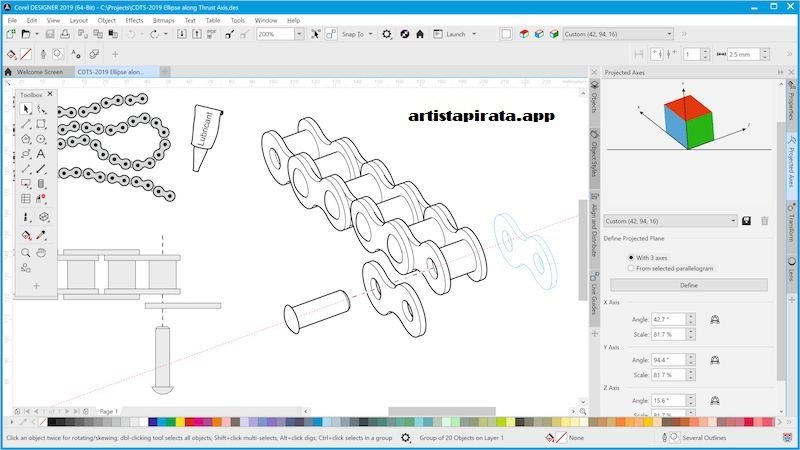The image size is (800, 450).
Task: Expand the Open button dropdown arrow
Action: coord(37,34)
